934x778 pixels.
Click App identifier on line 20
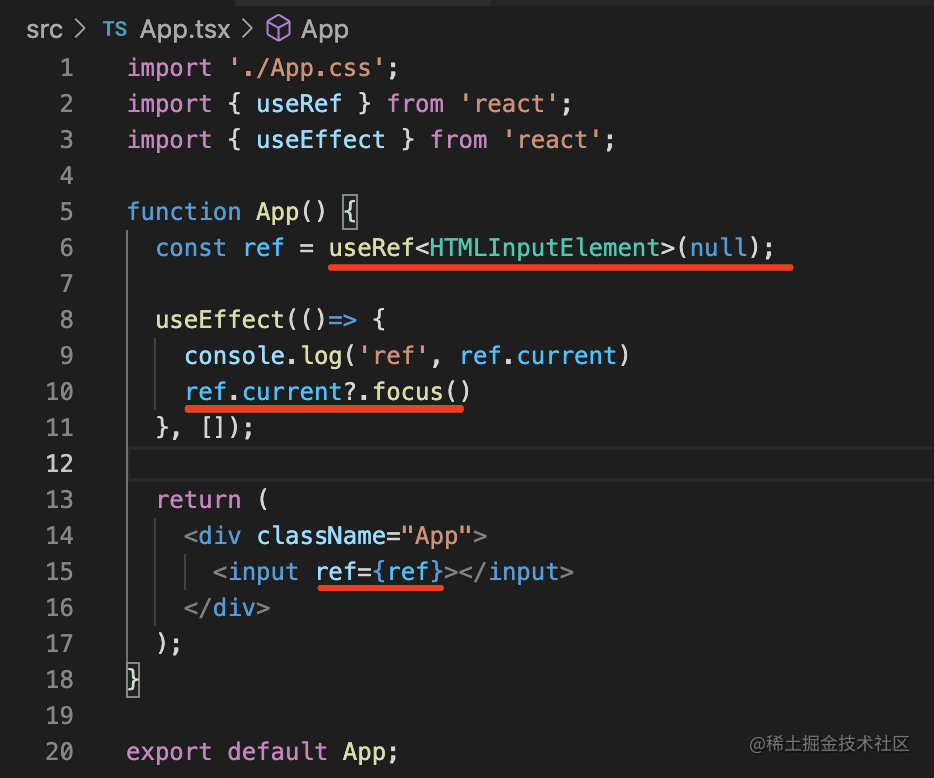coord(363,752)
